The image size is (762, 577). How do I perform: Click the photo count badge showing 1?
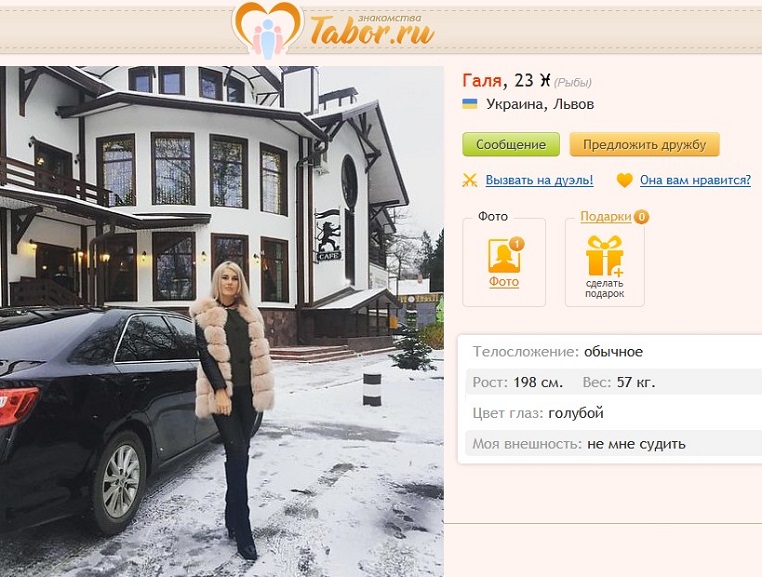pos(517,243)
